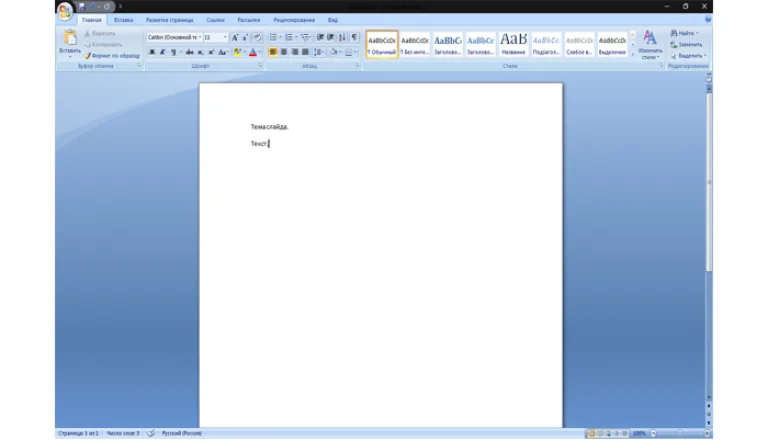
Task: Click the Increase Indent icon
Action: coord(331,38)
